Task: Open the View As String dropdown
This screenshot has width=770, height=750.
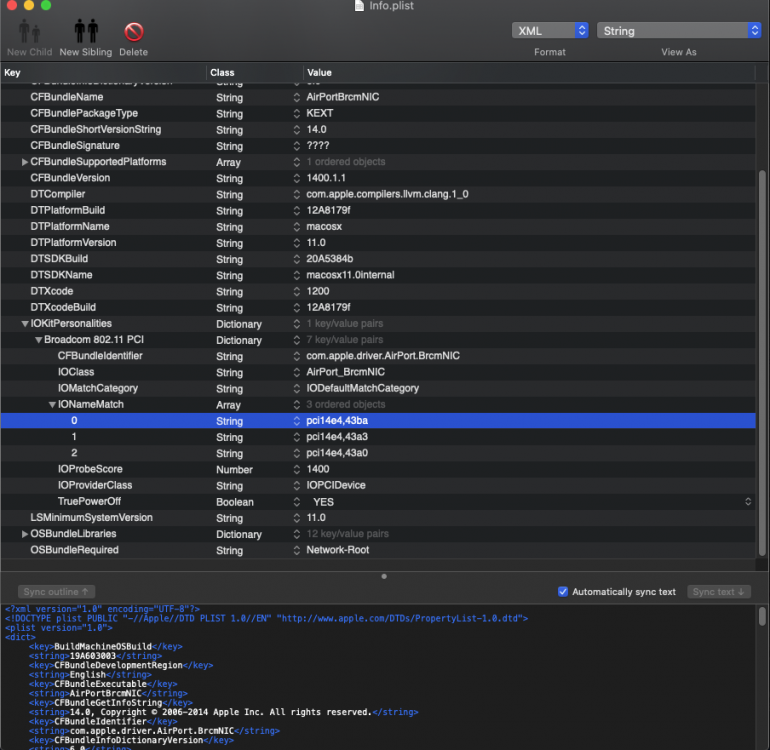Action: 679,30
